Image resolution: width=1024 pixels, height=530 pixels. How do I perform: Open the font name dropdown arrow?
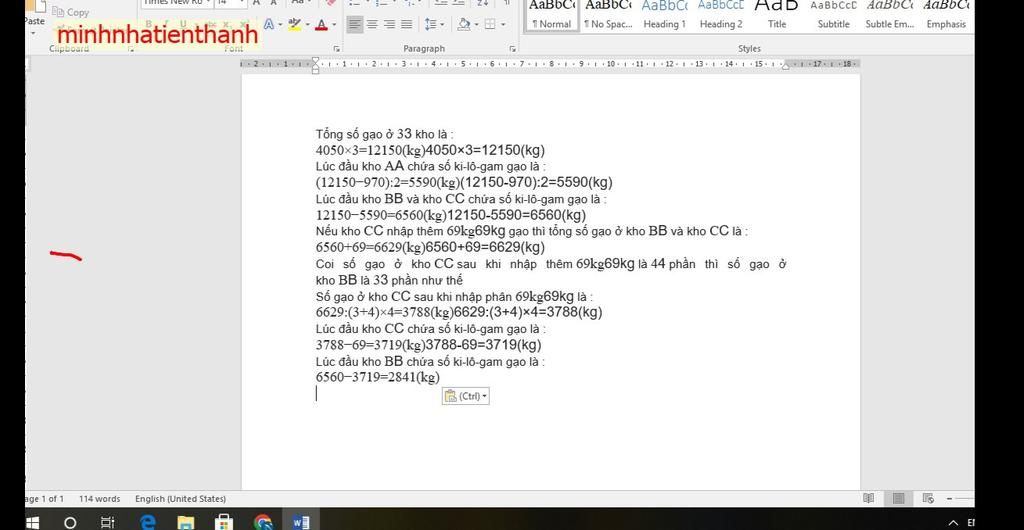tap(208, 3)
